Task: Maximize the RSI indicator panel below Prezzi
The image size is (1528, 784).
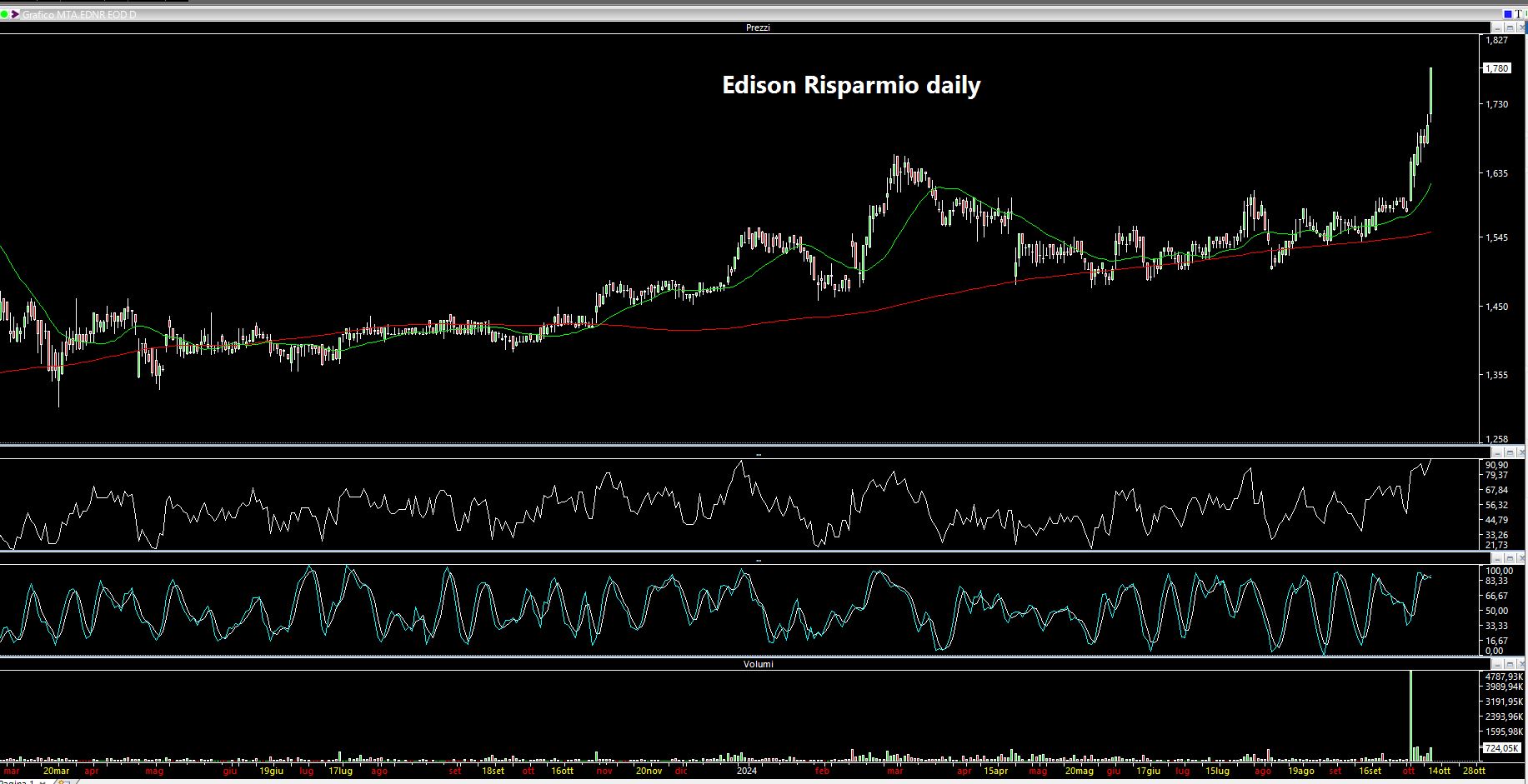Action: point(1510,452)
